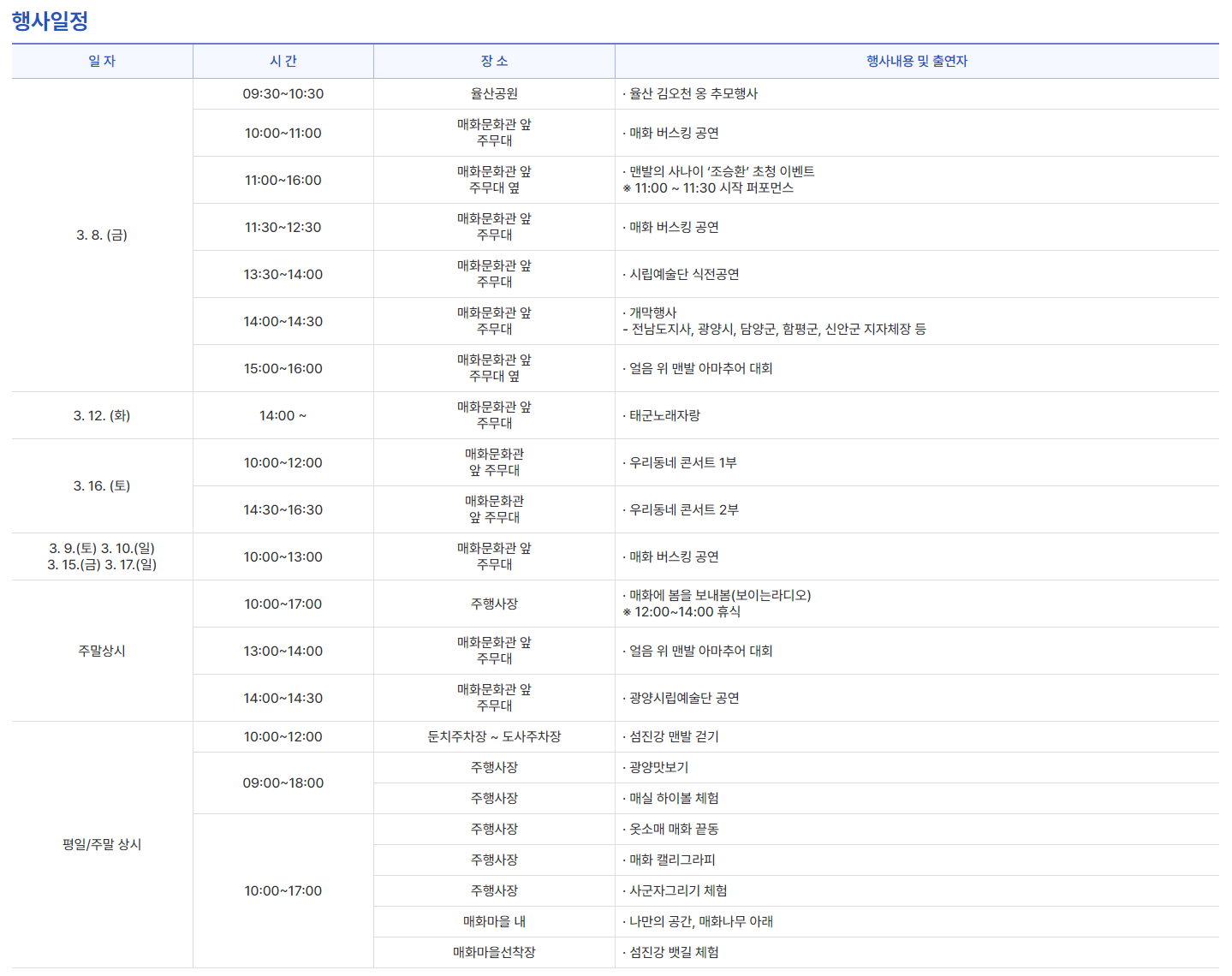The height and width of the screenshot is (976, 1232).
Task: Click the 11:30~12:30 time cell
Action: [283, 227]
